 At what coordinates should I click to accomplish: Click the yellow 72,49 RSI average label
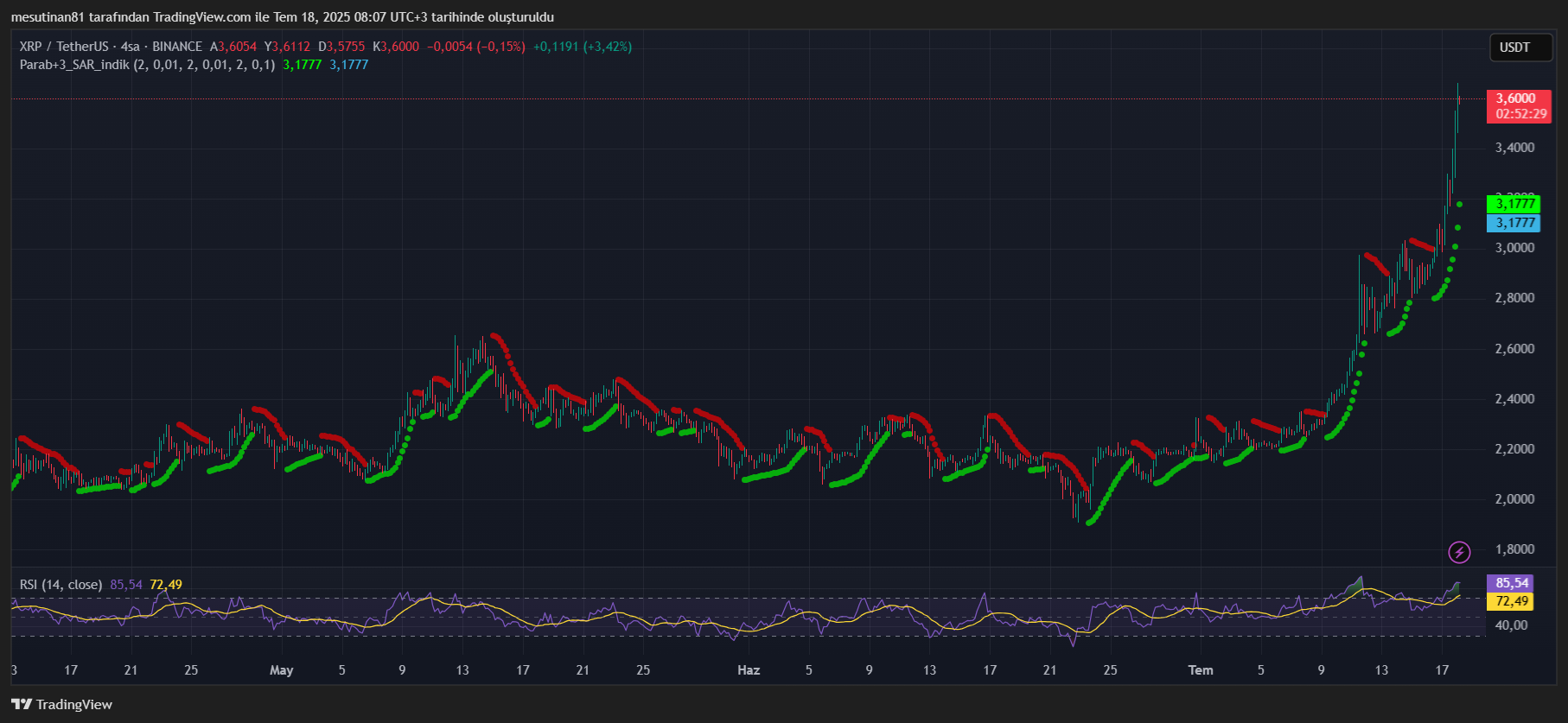pyautogui.click(x=1509, y=601)
